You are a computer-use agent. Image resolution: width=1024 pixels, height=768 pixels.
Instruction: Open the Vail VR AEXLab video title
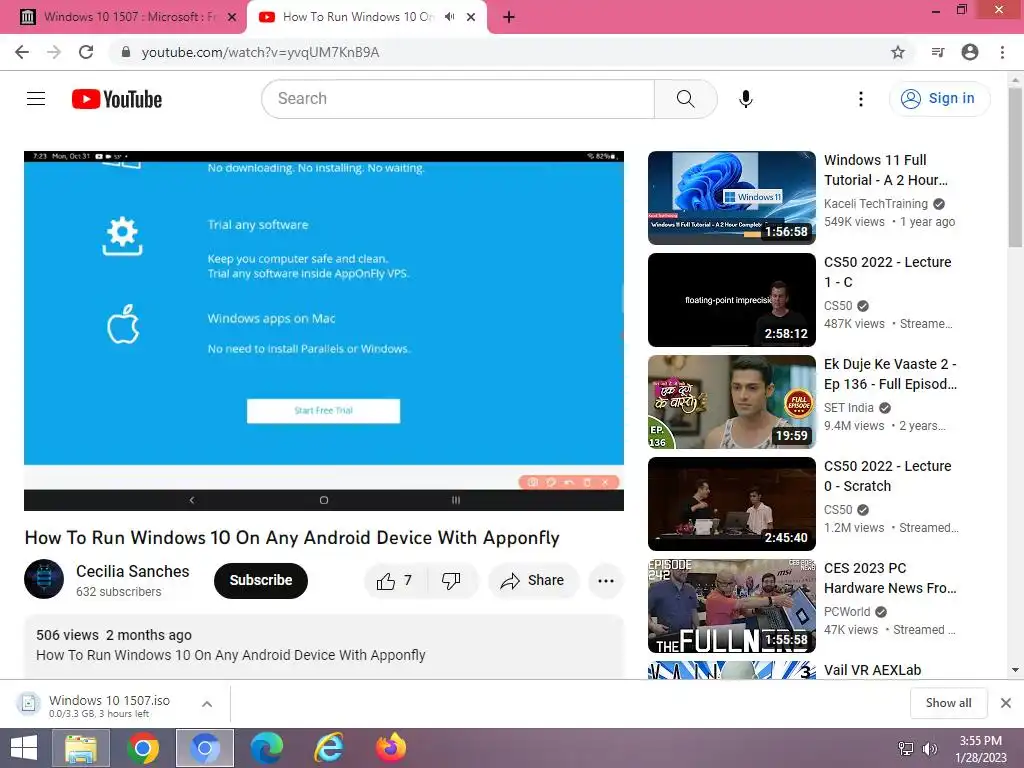872,670
